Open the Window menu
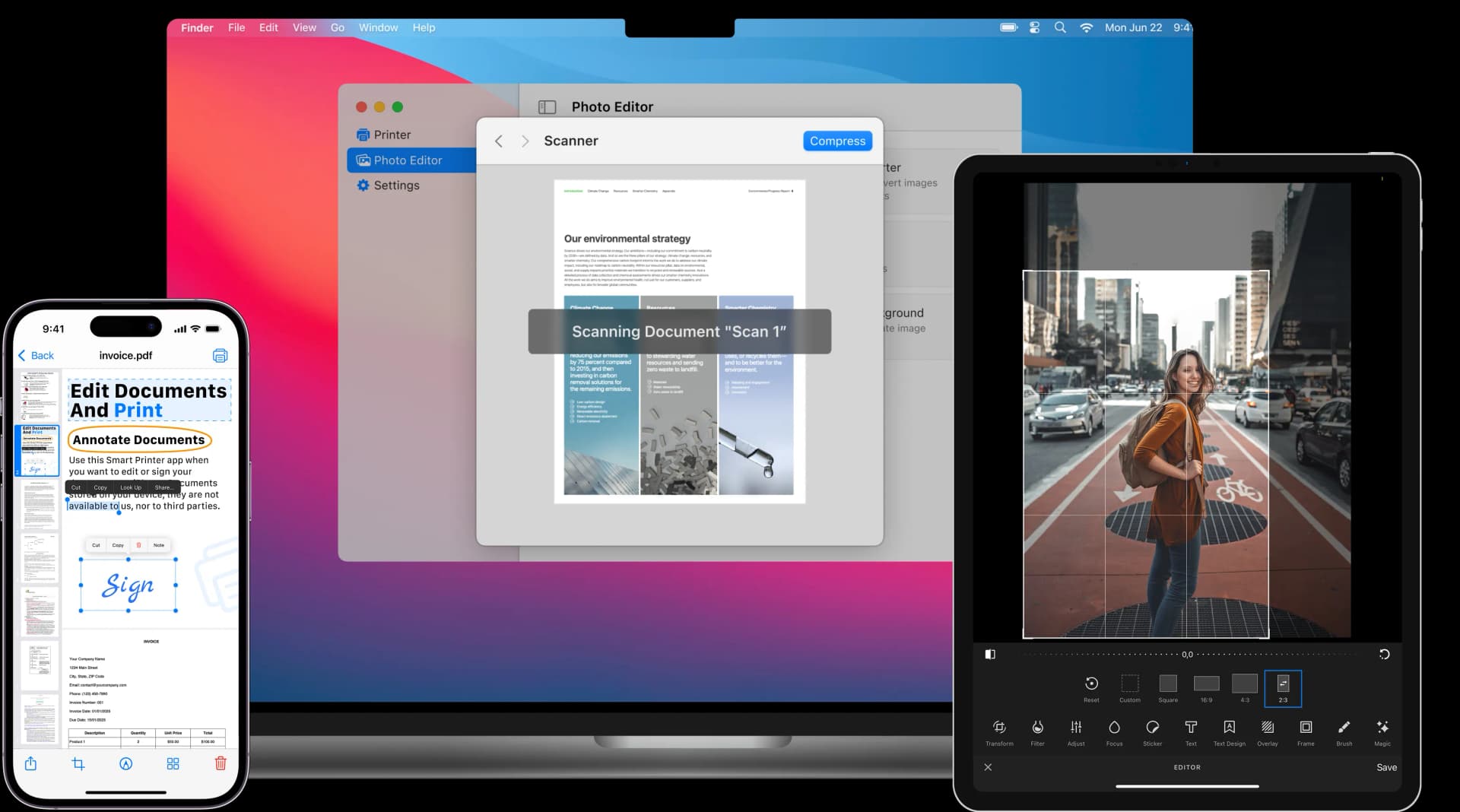The height and width of the screenshot is (812, 1460). point(378,27)
